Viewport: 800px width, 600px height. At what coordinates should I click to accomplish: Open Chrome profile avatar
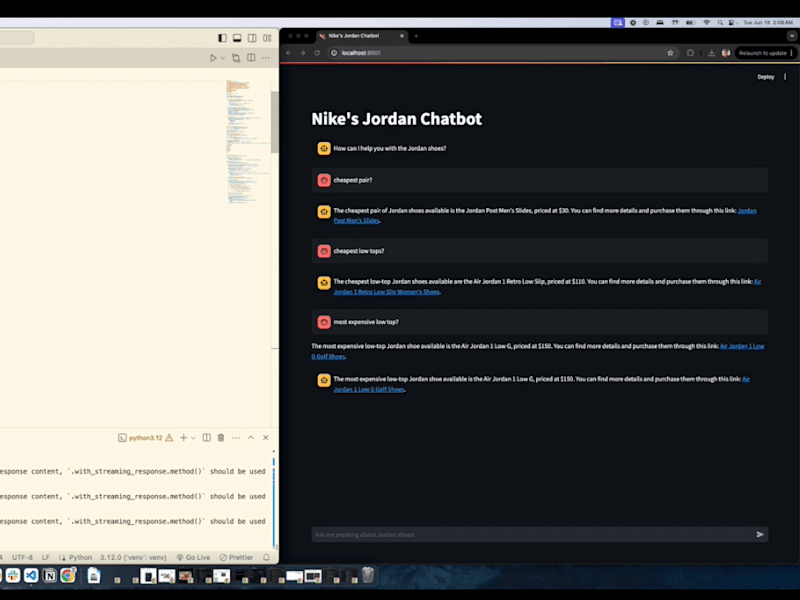[726, 53]
